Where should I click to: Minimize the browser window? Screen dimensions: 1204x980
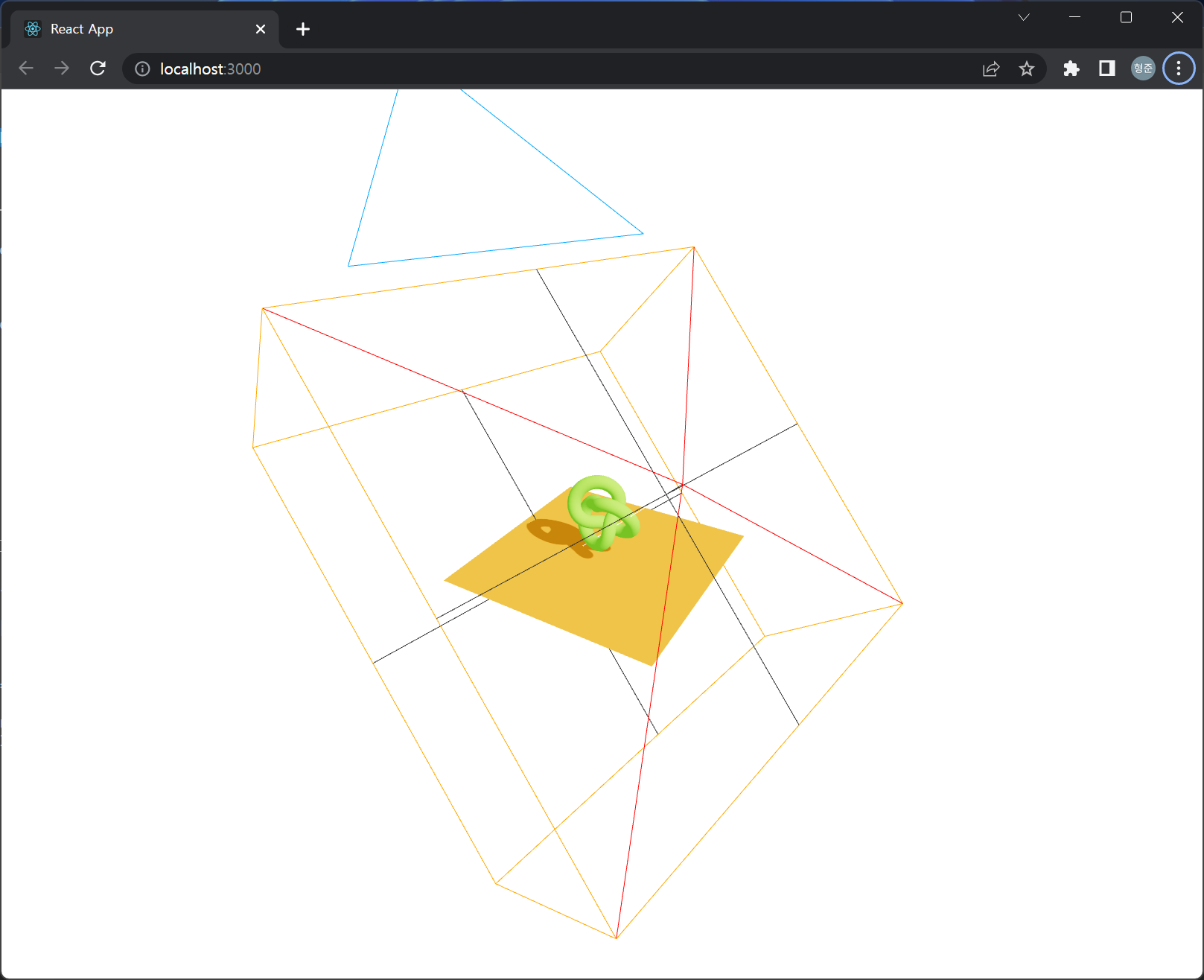[x=1074, y=17]
